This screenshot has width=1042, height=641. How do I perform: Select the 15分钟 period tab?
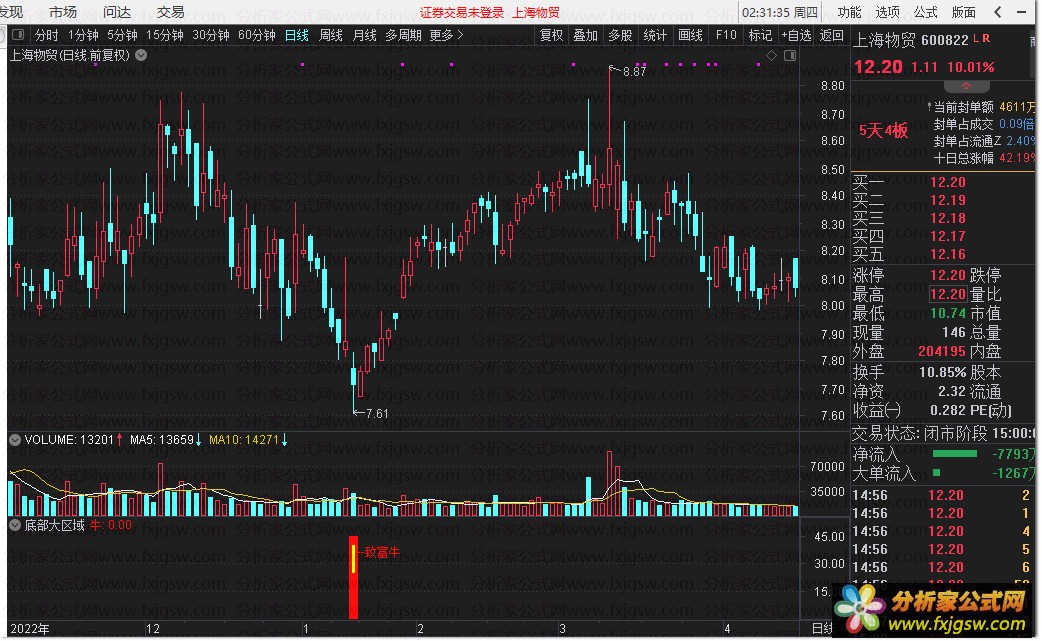[x=164, y=35]
